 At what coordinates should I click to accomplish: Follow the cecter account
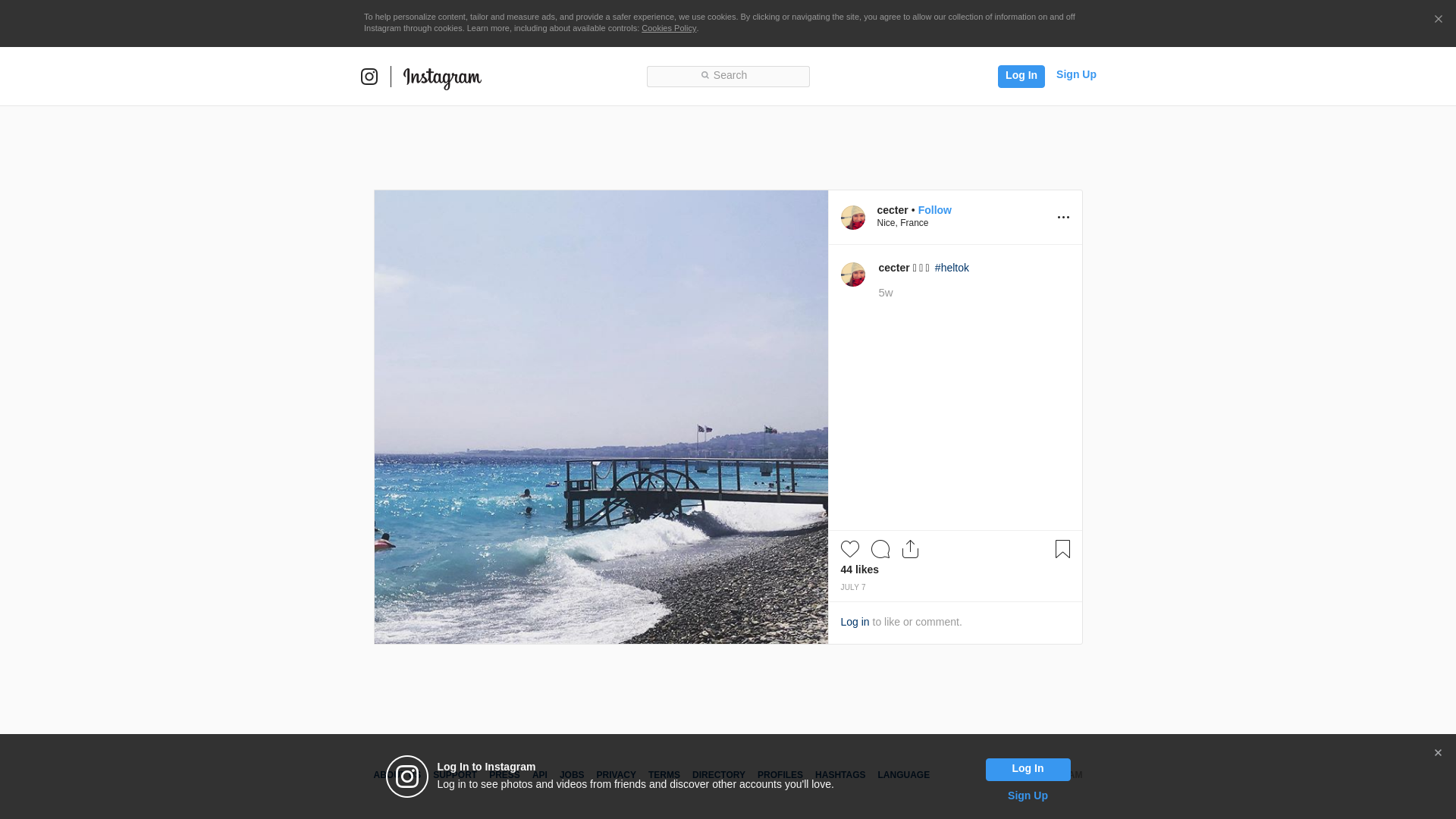935,210
